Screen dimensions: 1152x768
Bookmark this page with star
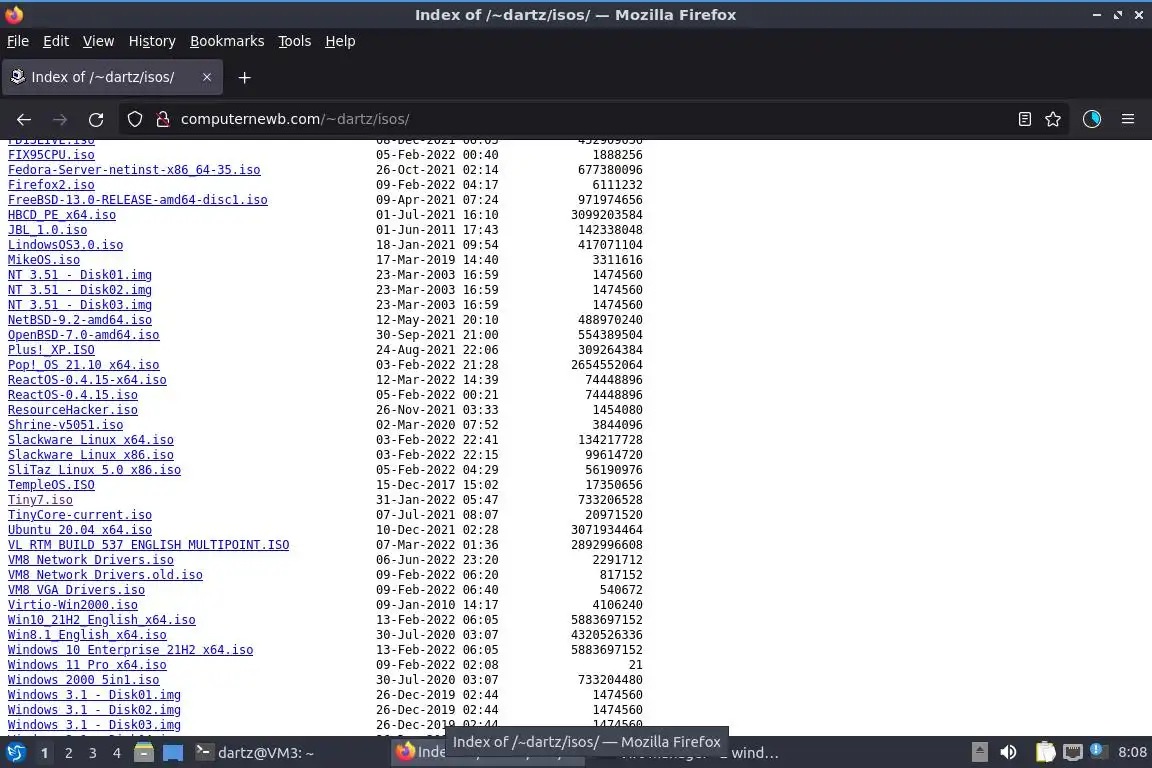coord(1053,119)
